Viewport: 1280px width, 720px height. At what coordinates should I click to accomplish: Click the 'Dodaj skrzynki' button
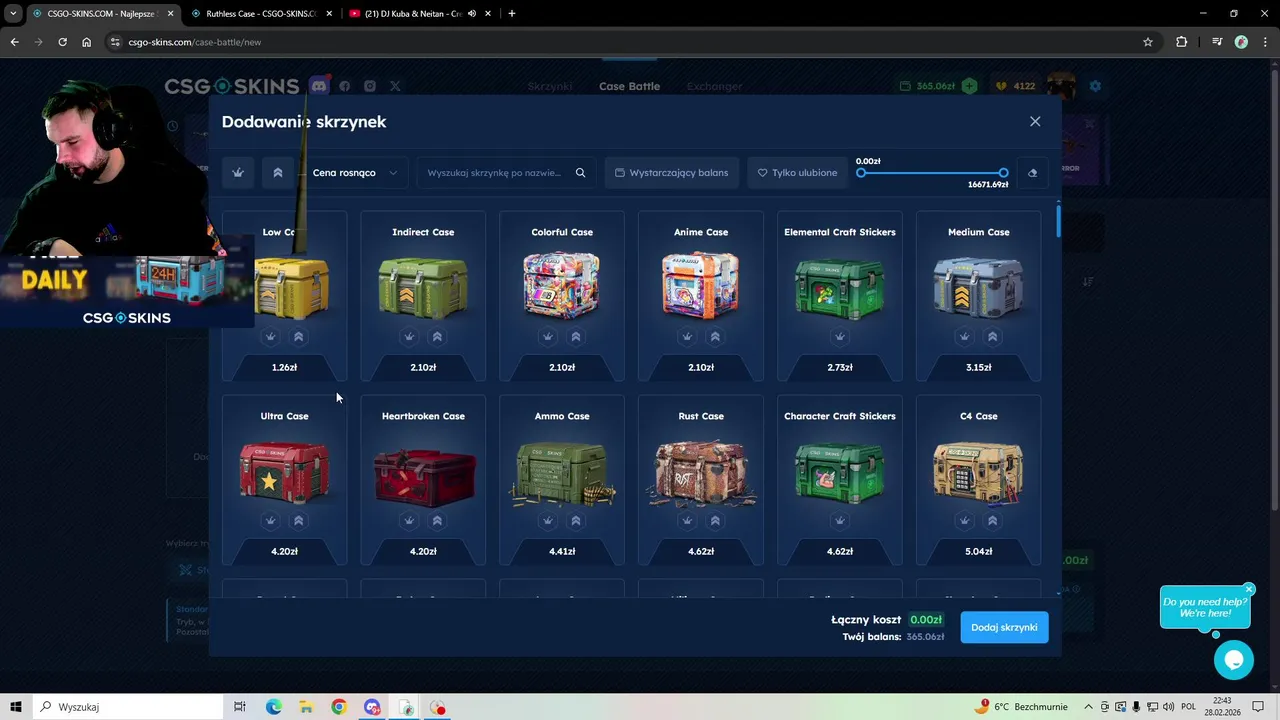pyautogui.click(x=1004, y=627)
